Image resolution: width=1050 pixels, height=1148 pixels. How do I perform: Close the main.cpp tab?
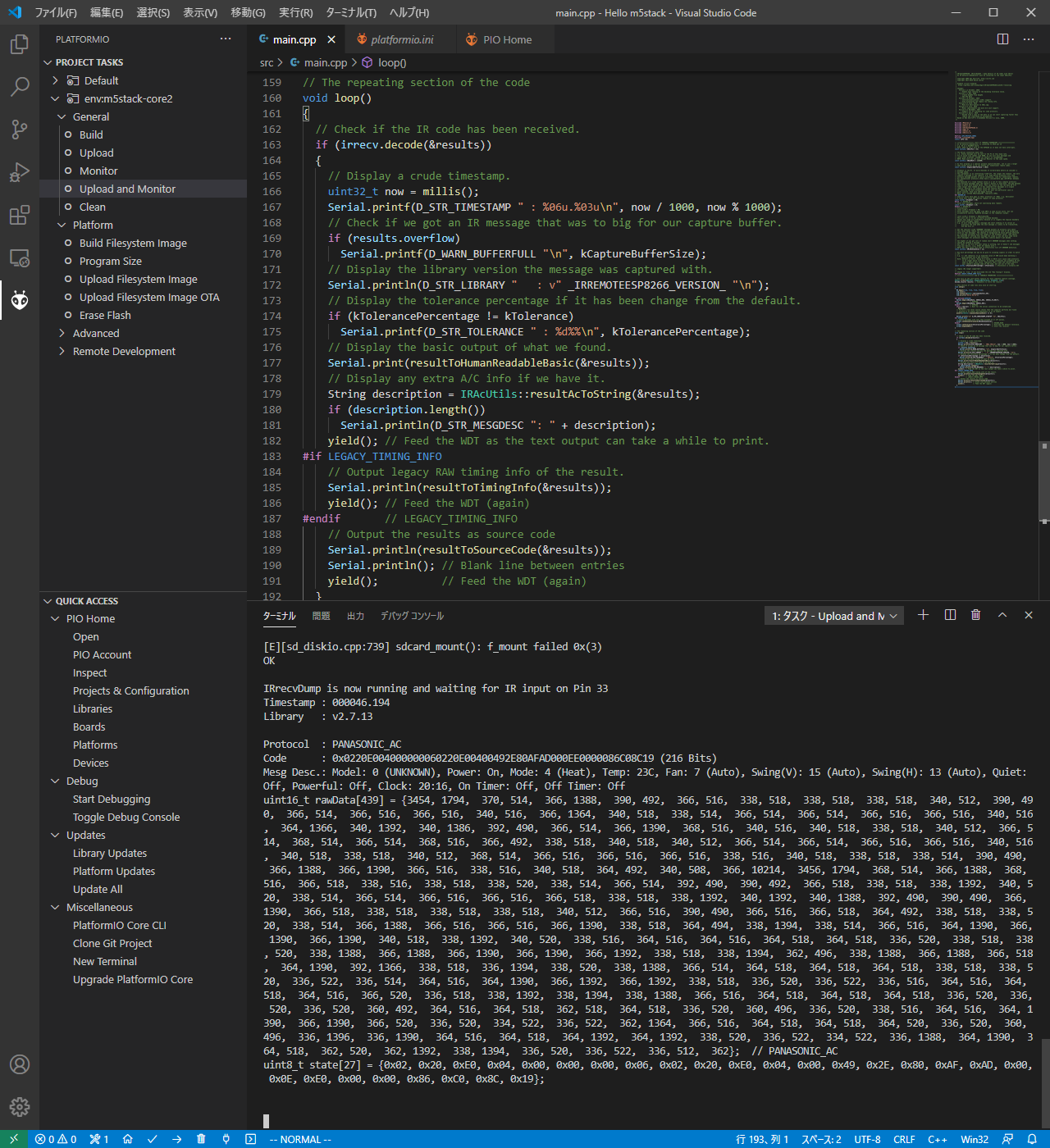[331, 39]
